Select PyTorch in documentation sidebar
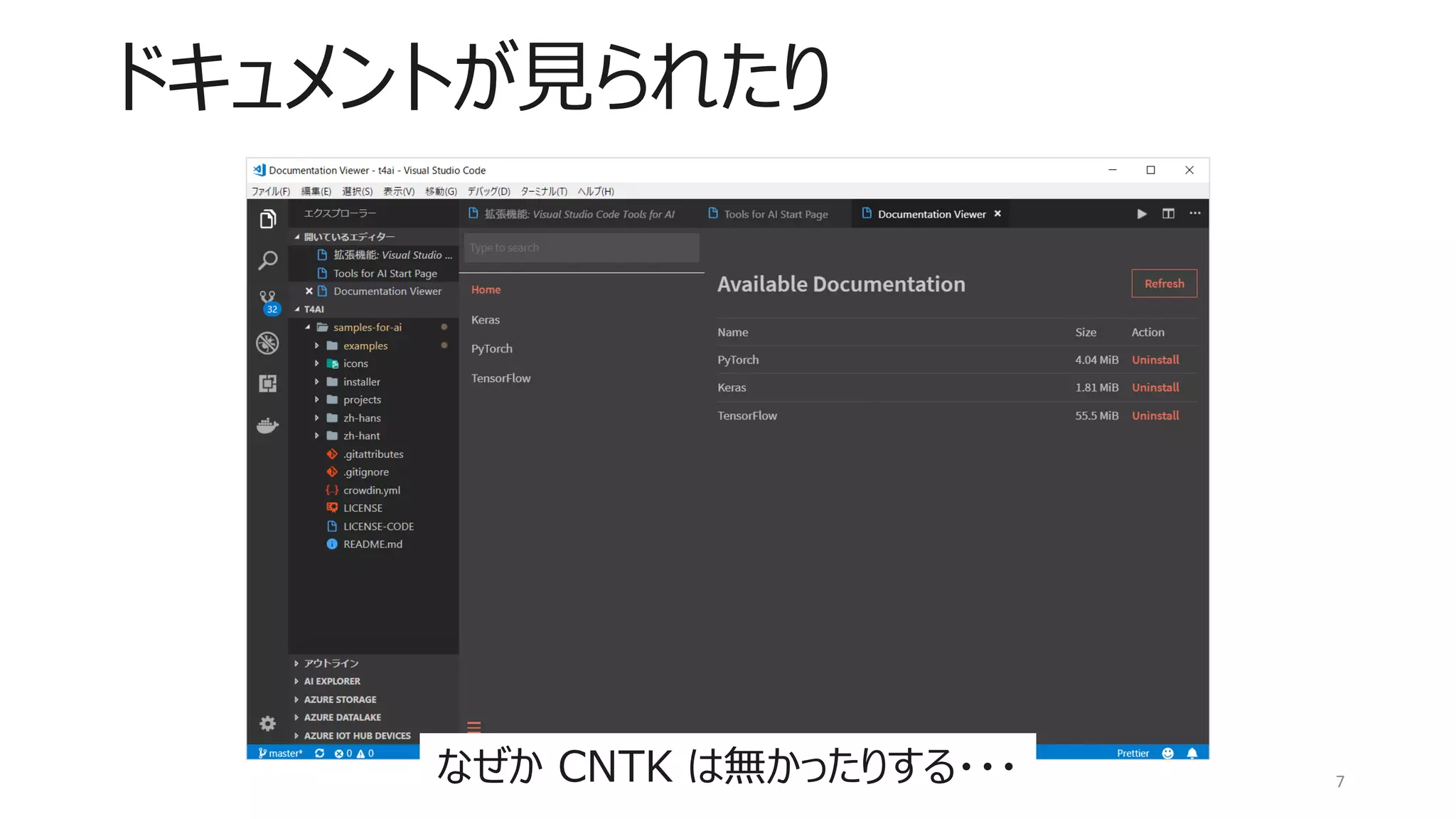The width and height of the screenshot is (1456, 819). pyautogui.click(x=491, y=348)
